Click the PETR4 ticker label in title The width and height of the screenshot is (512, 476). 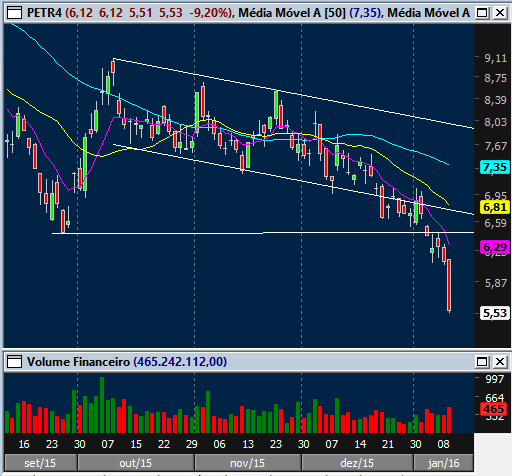coord(44,13)
